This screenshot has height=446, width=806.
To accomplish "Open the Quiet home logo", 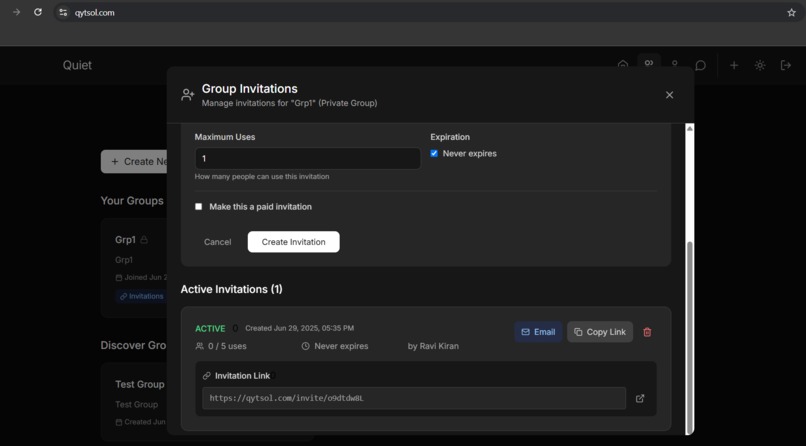I will (77, 65).
